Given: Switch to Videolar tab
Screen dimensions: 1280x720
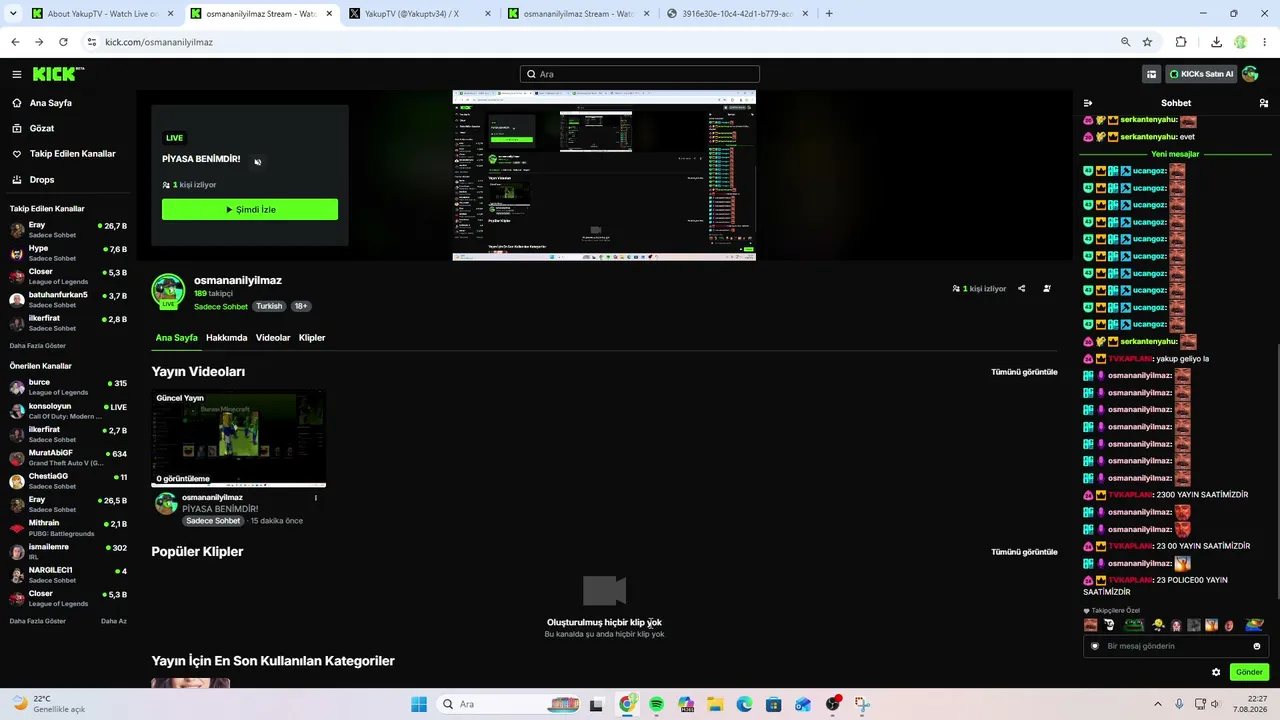Looking at the screenshot, I should point(273,338).
